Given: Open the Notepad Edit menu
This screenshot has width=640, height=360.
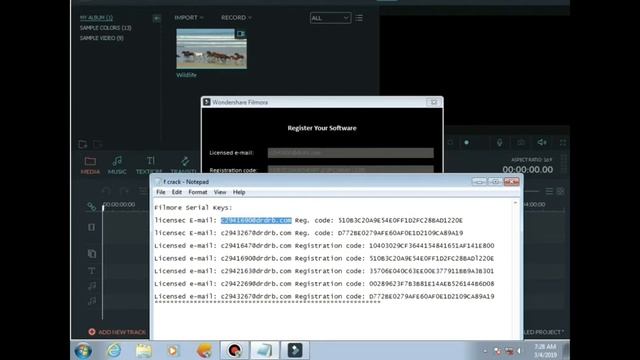Looking at the screenshot, I should 177,192.
